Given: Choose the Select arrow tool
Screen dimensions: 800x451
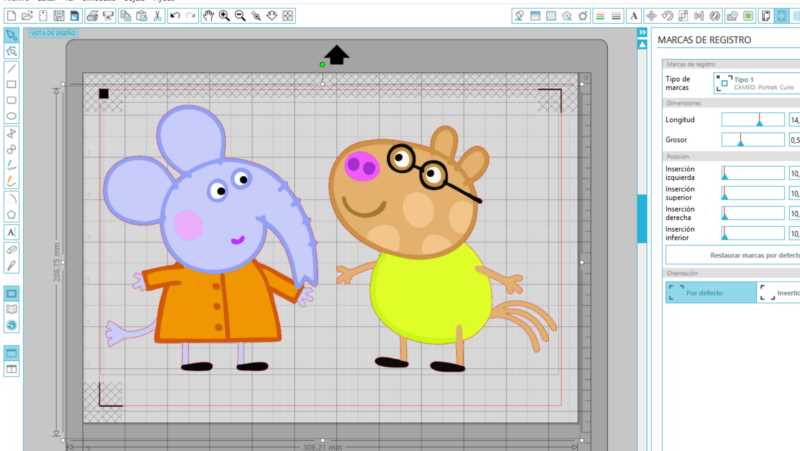Looking at the screenshot, I should tap(11, 35).
